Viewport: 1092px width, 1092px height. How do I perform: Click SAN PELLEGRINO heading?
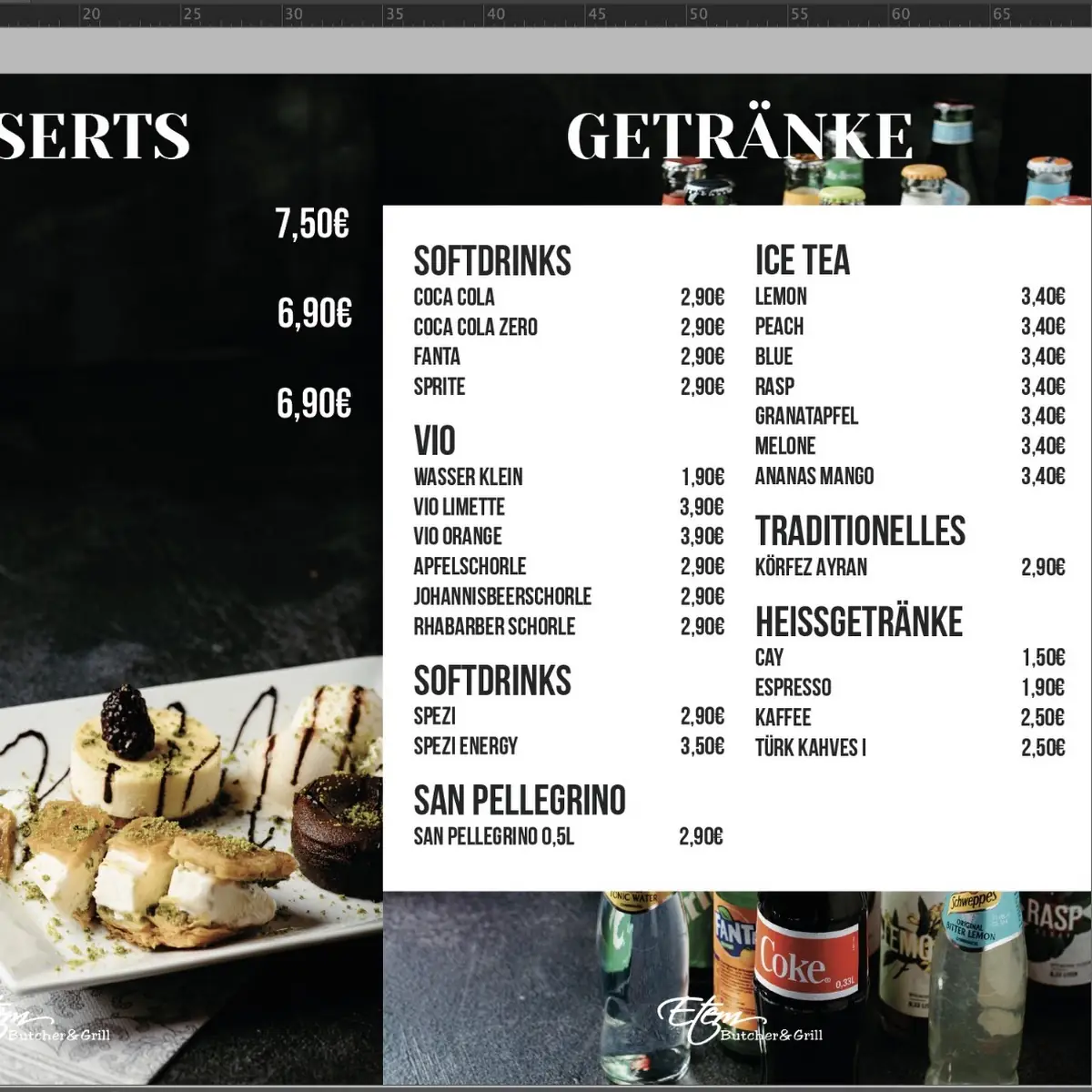click(x=520, y=801)
